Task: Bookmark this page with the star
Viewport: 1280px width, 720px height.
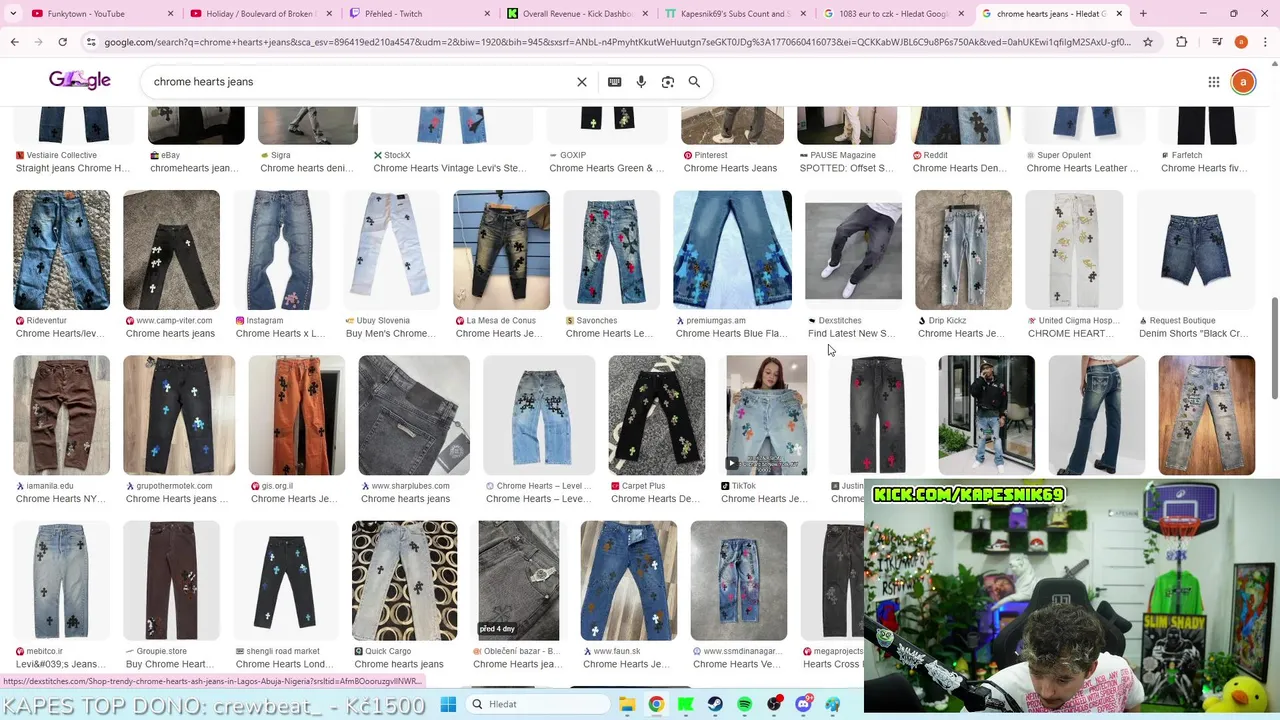Action: click(x=1148, y=42)
